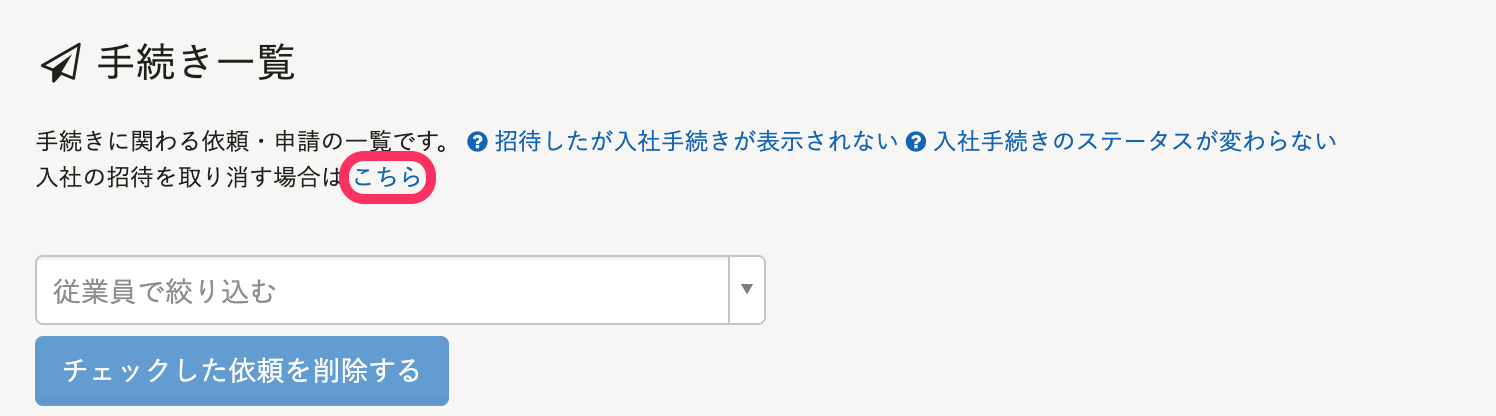Click the placeholder text 従業員で絞り込む
1496x416 pixels.
tap(164, 292)
